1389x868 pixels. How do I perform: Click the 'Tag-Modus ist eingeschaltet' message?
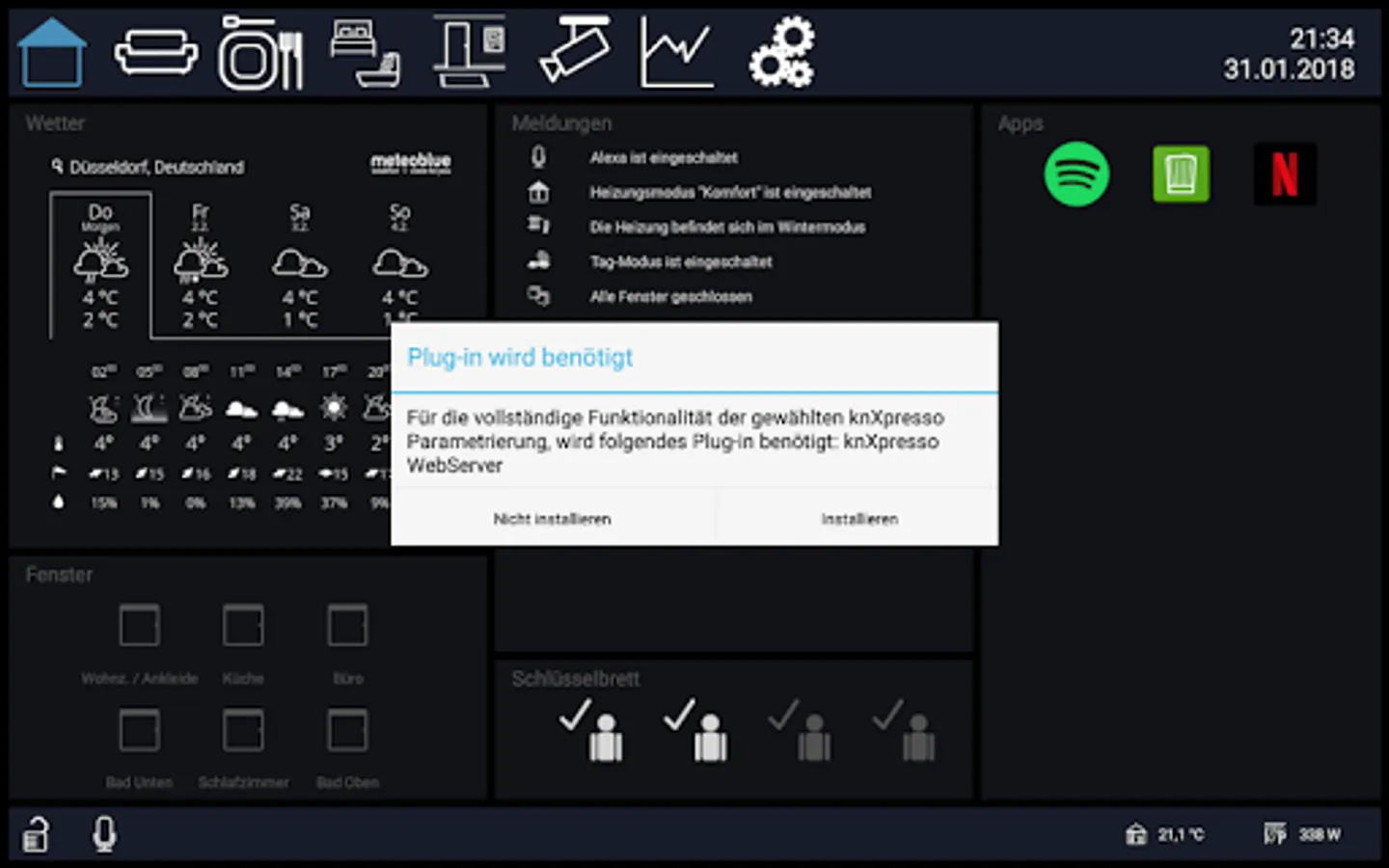click(x=681, y=261)
